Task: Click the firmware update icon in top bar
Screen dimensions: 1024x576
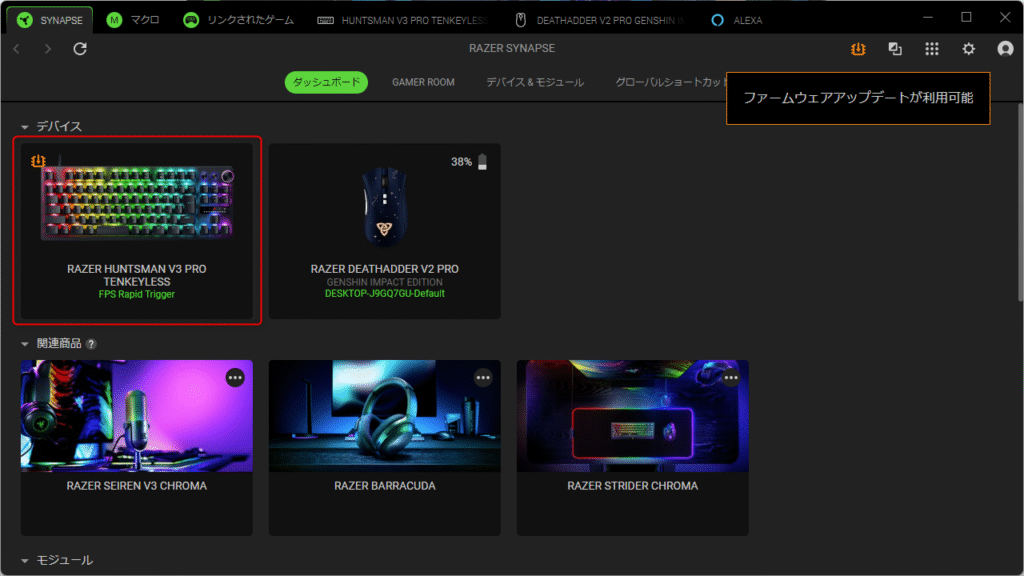Action: pyautogui.click(x=858, y=49)
